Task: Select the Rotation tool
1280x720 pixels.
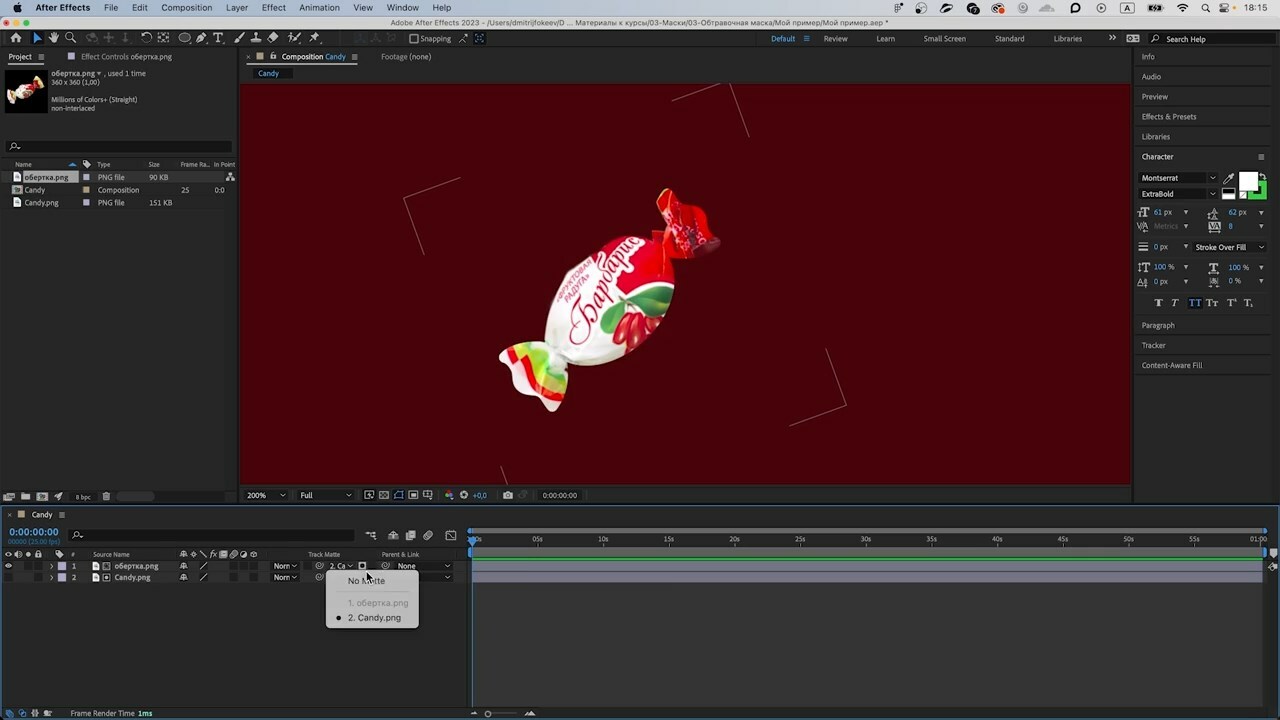Action: [146, 38]
